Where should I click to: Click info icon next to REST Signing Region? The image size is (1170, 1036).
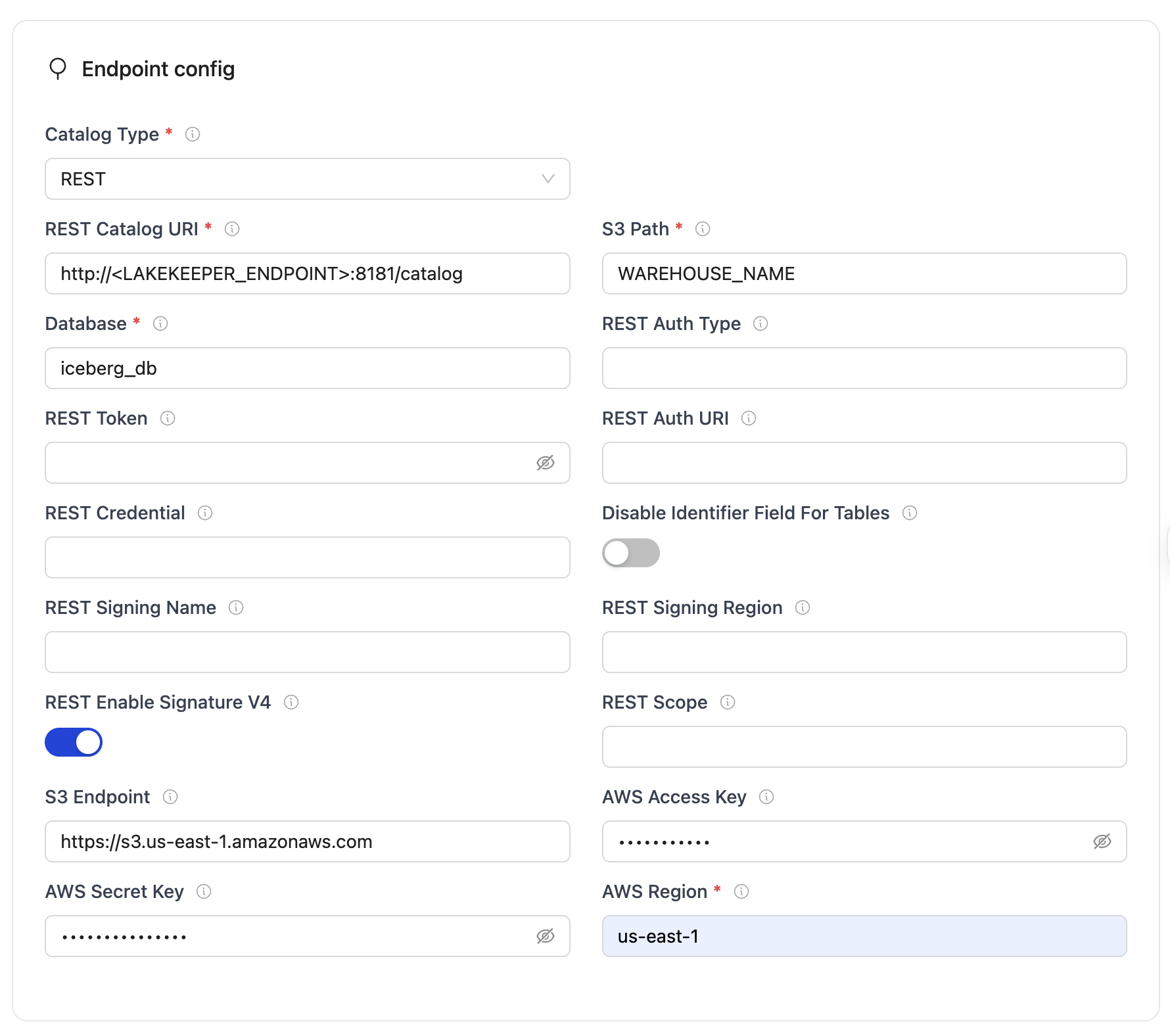click(x=803, y=607)
